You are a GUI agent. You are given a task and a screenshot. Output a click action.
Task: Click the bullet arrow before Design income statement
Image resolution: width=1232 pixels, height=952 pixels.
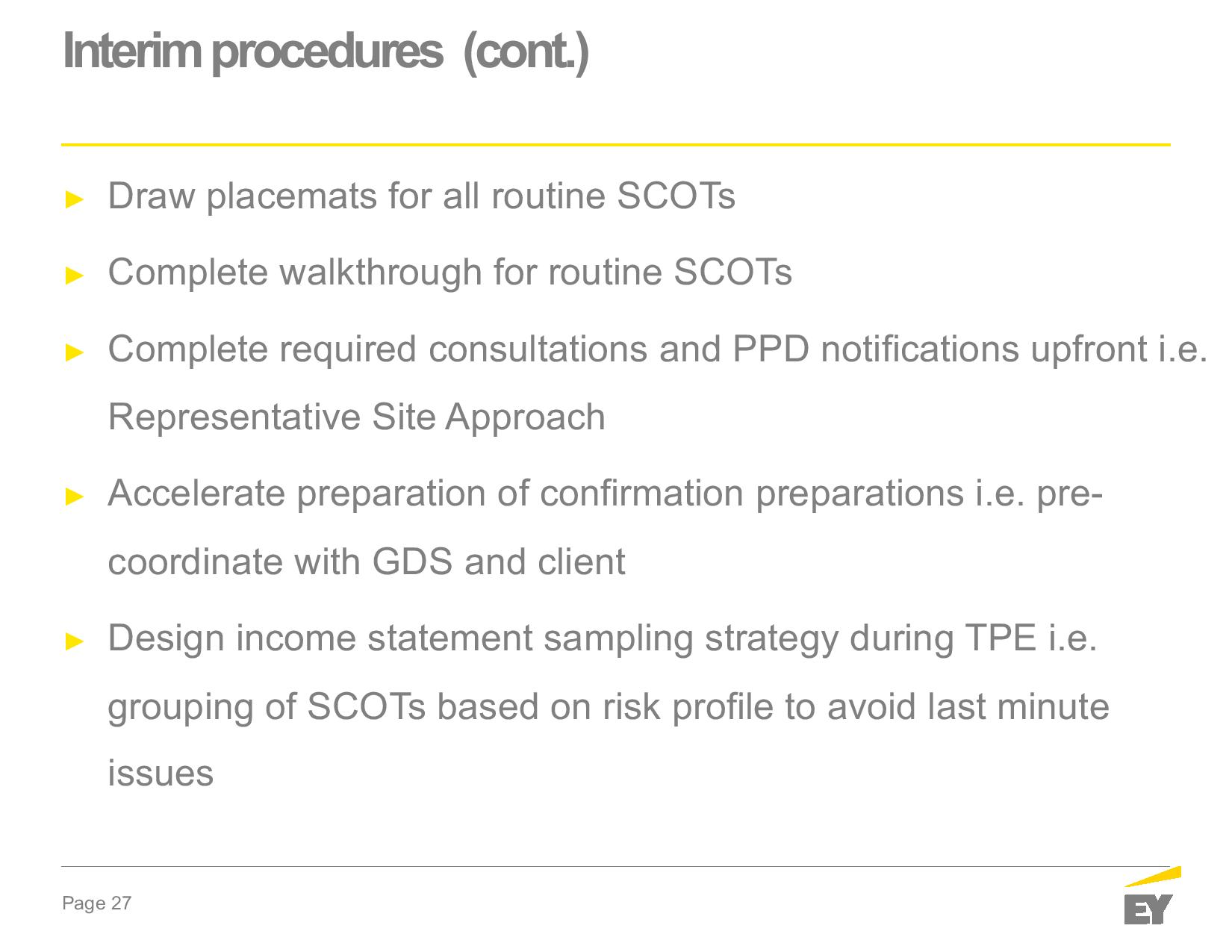click(75, 641)
